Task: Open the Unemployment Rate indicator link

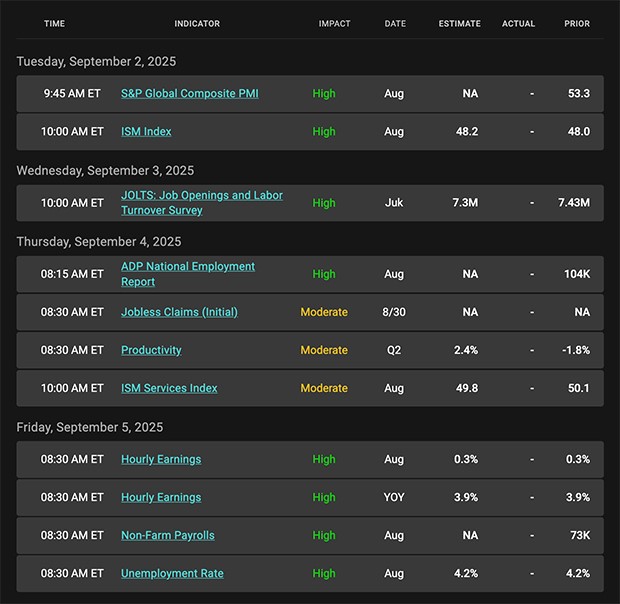Action: click(172, 573)
